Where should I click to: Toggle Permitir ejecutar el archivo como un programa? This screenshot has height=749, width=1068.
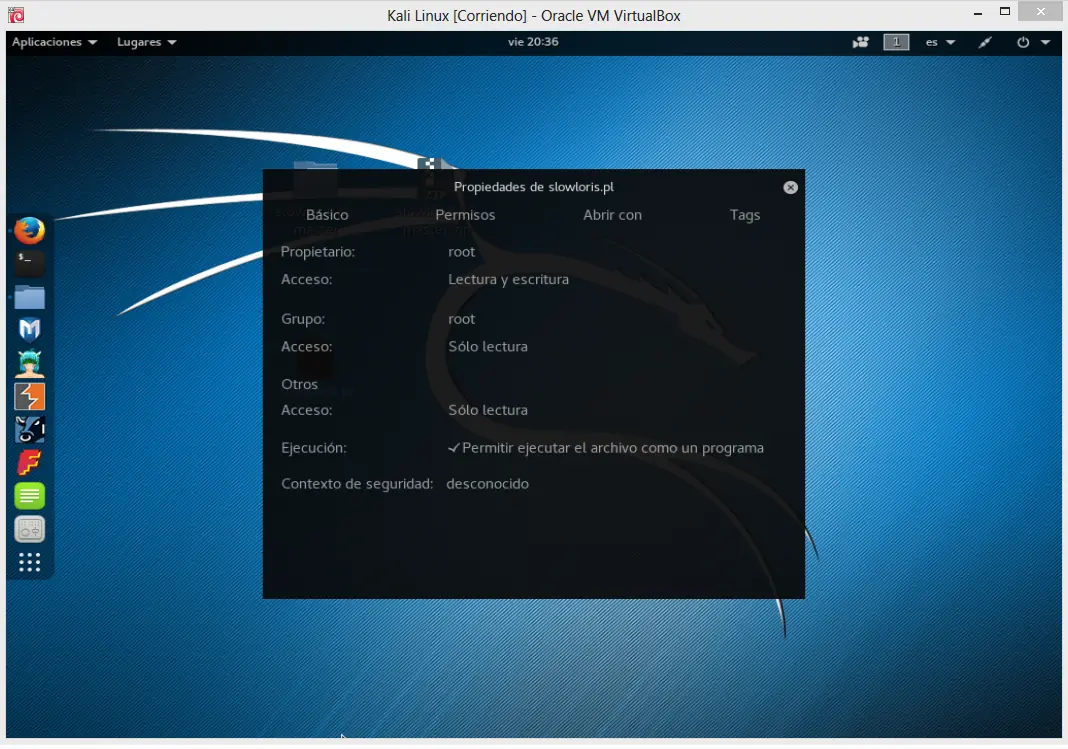tap(606, 448)
